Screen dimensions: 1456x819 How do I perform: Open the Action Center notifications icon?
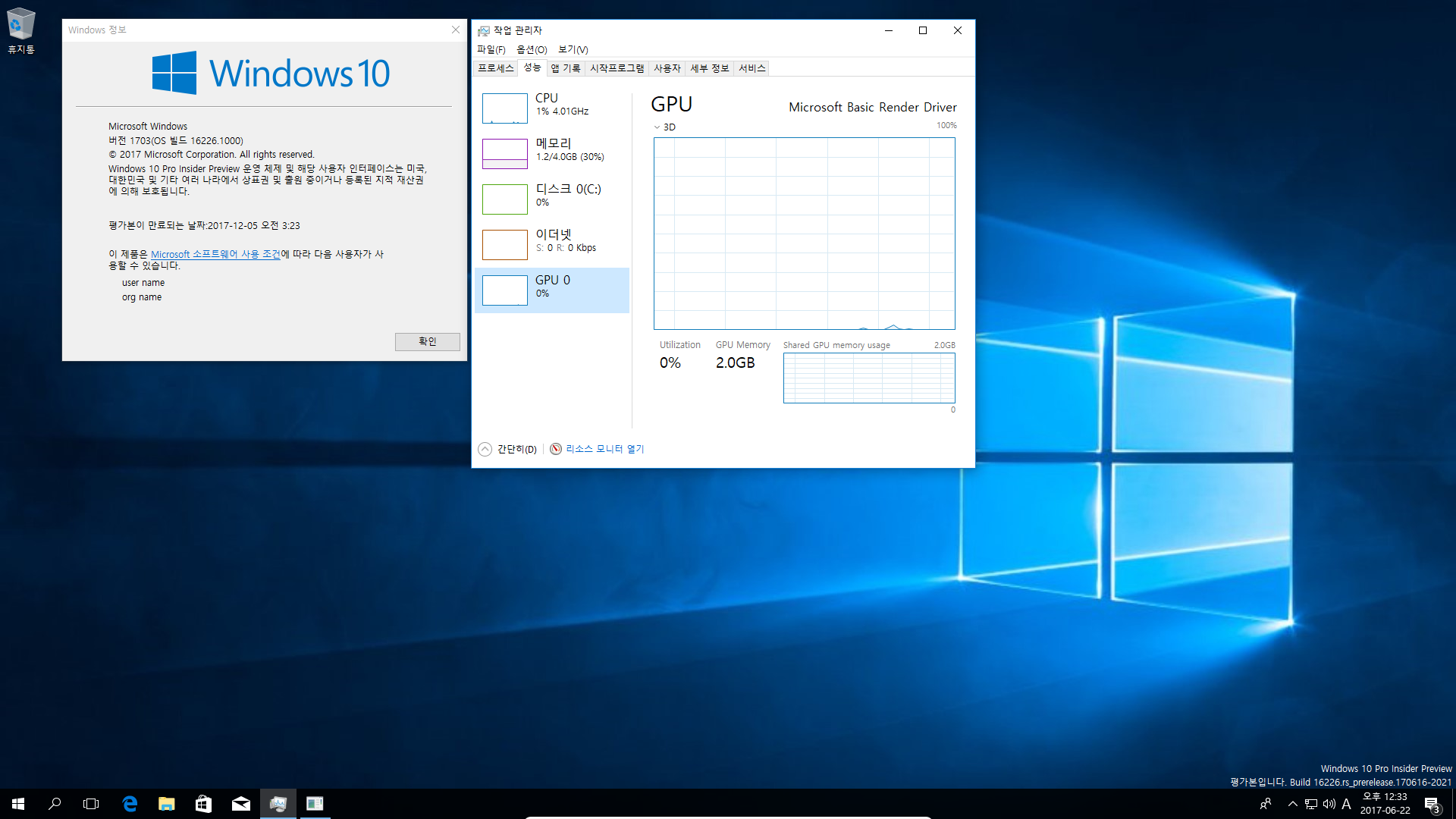tap(1432, 804)
